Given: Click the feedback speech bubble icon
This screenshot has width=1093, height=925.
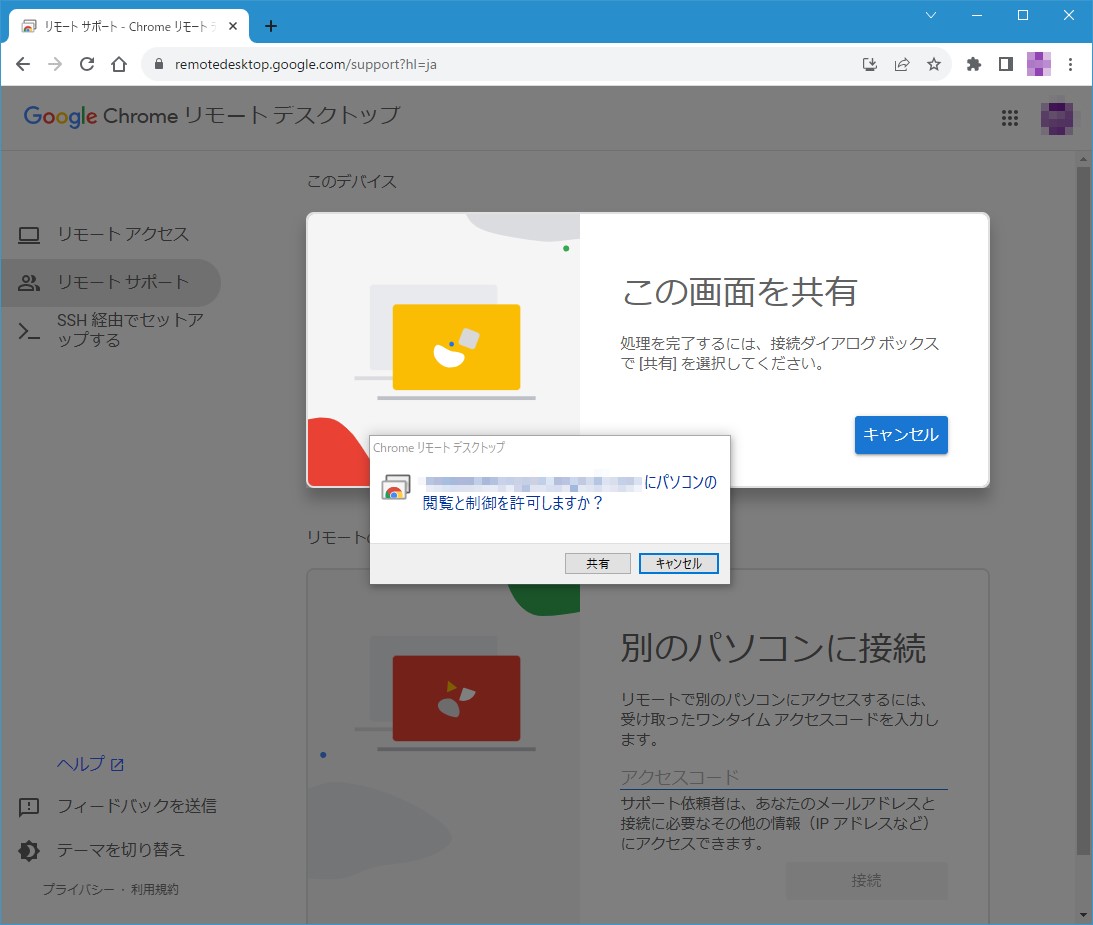Looking at the screenshot, I should (x=29, y=807).
